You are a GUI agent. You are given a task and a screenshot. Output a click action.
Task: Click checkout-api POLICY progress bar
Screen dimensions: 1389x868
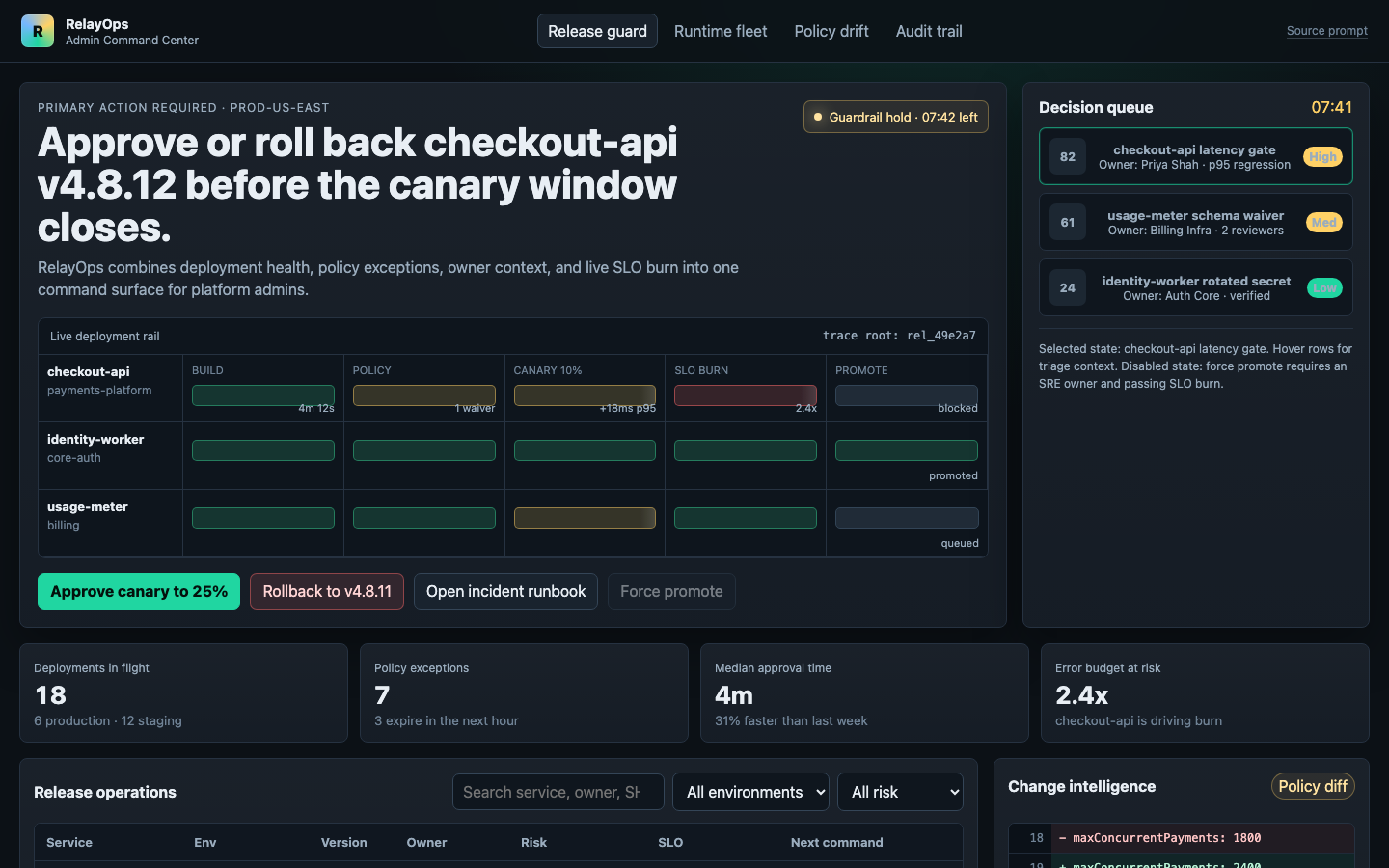tap(424, 395)
